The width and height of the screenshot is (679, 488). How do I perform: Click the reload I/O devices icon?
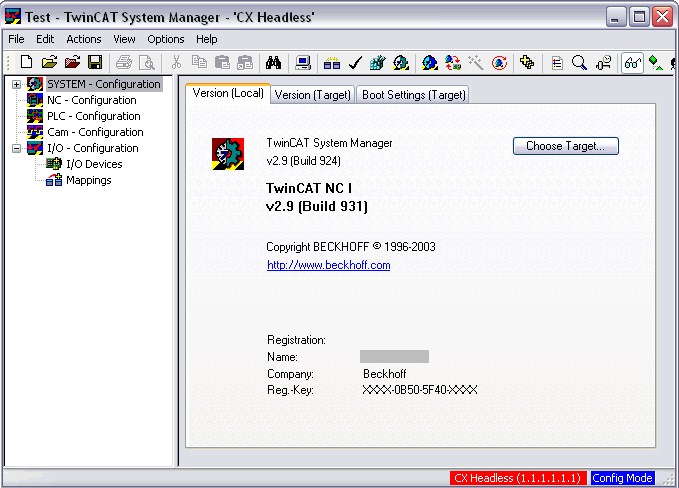click(x=453, y=63)
